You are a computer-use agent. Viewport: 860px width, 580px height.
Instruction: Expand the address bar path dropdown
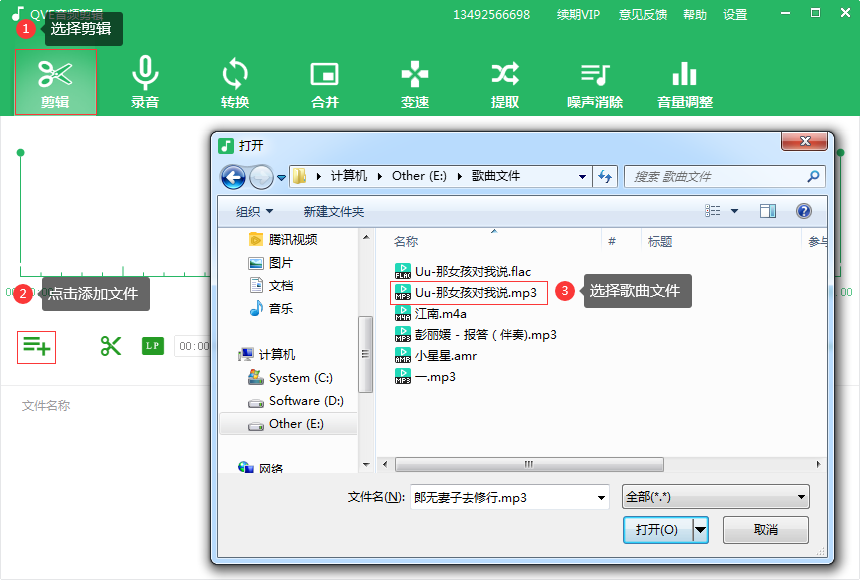pyautogui.click(x=582, y=177)
